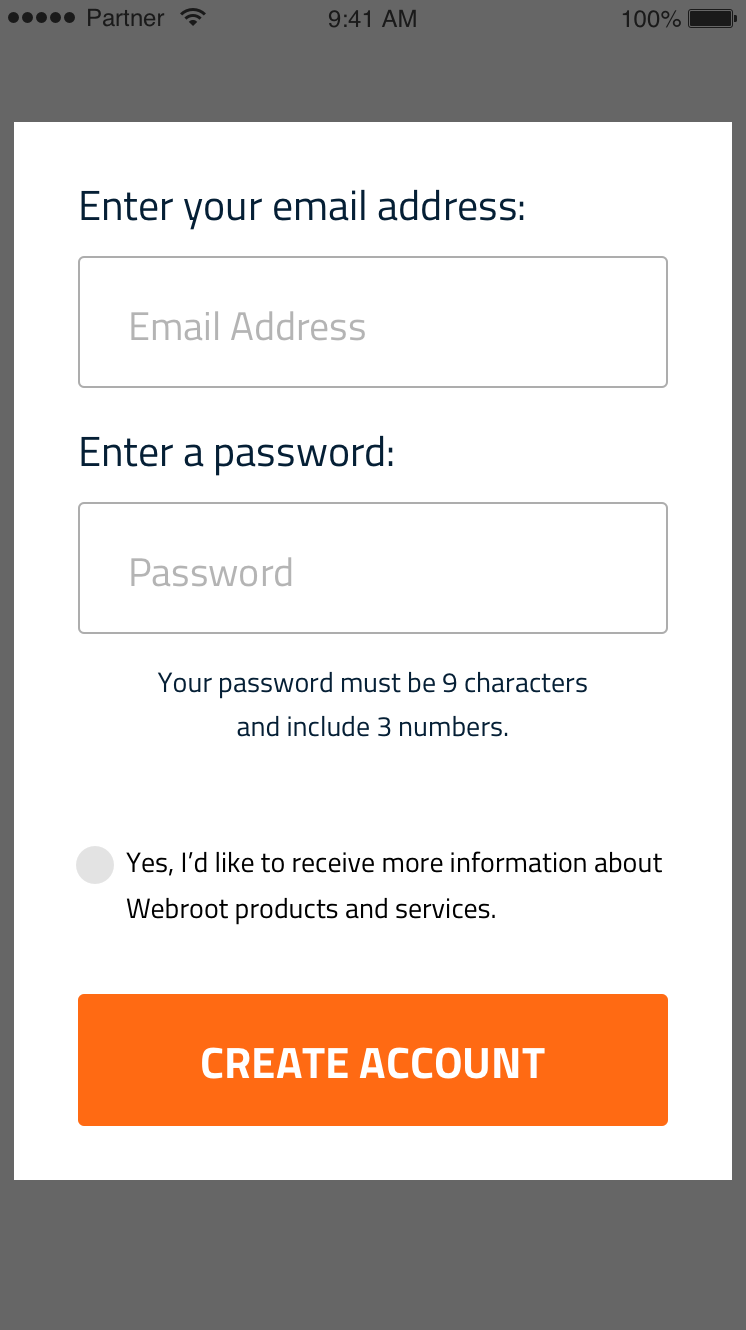The width and height of the screenshot is (746, 1330).
Task: Tap the "Enter your email address:" heading
Action: click(x=302, y=207)
